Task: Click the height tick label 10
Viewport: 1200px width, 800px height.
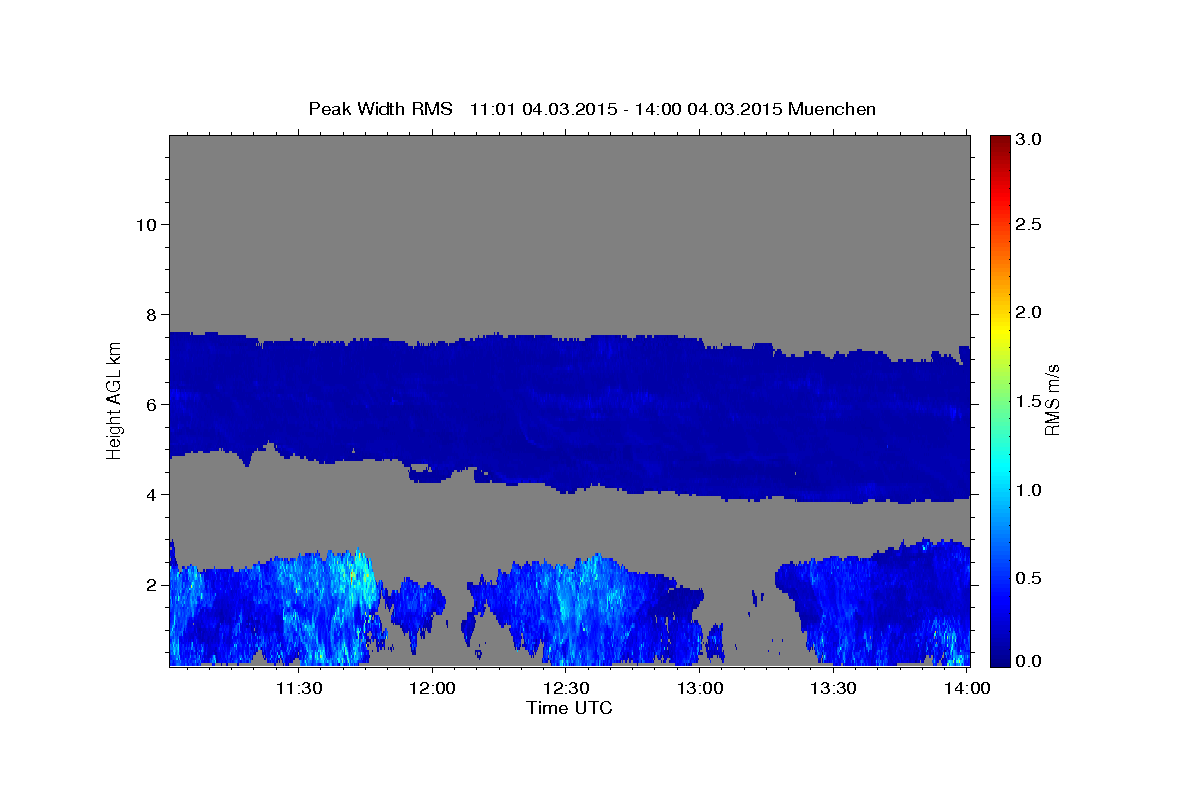Action: coord(146,224)
